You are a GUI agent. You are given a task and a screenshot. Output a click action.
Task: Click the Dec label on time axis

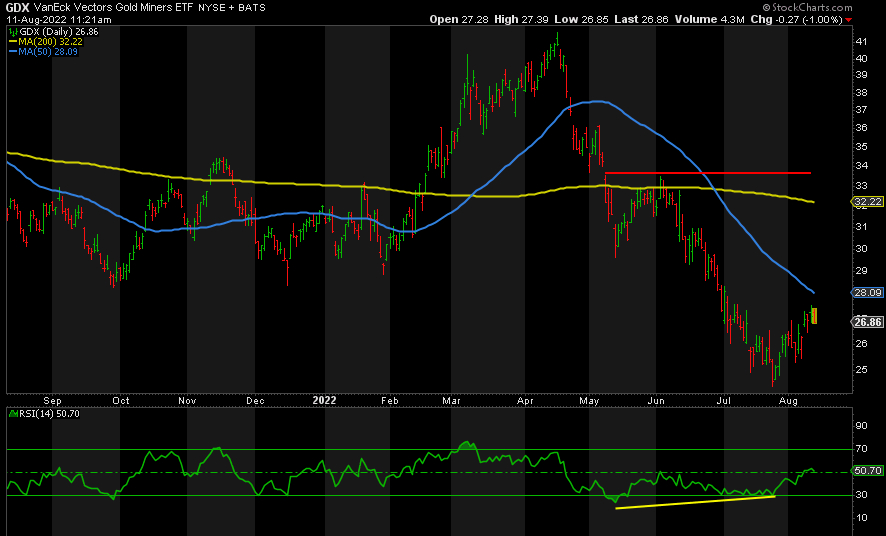tap(255, 400)
